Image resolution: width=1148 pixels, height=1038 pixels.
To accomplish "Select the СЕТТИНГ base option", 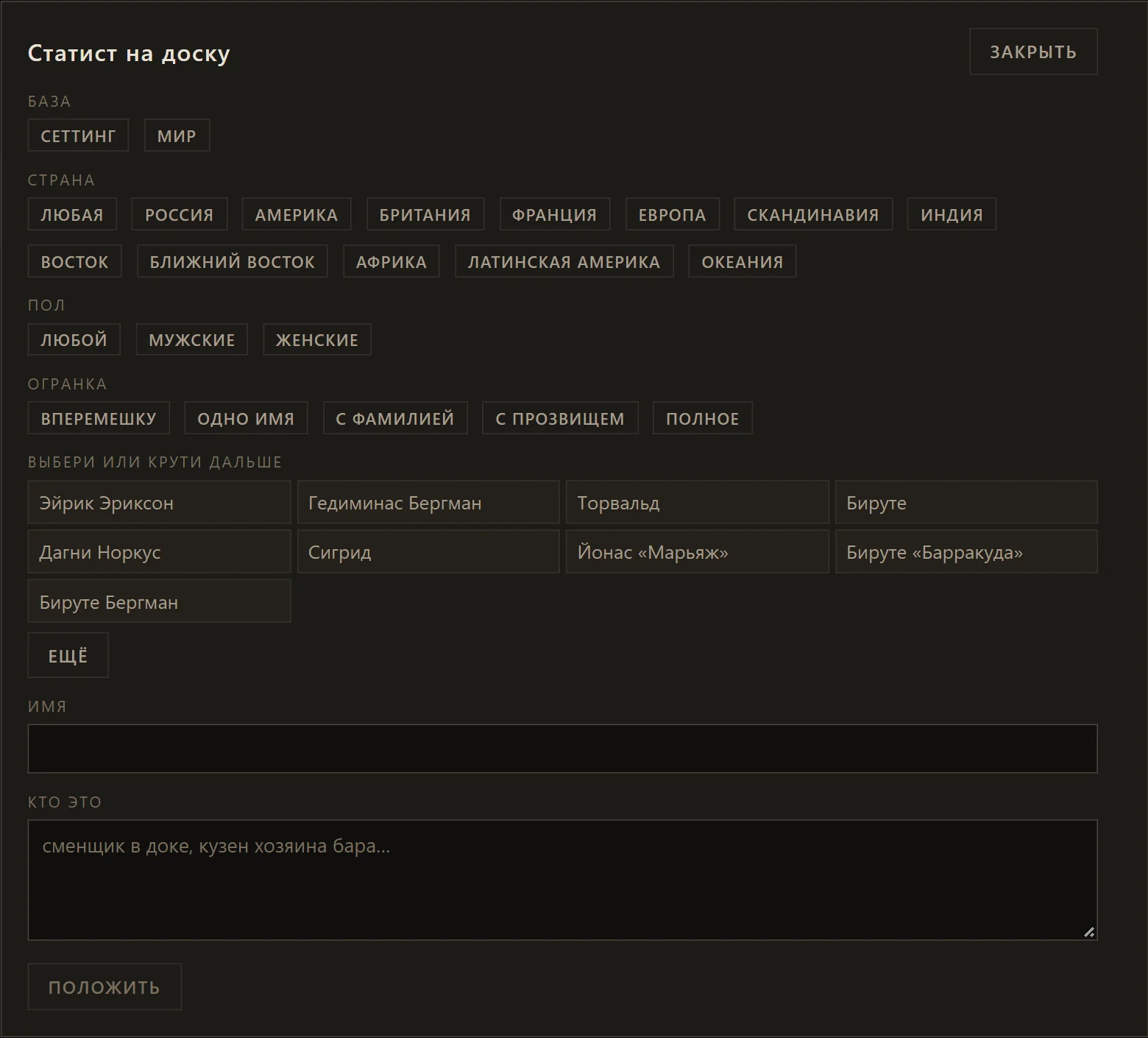I will [x=78, y=135].
